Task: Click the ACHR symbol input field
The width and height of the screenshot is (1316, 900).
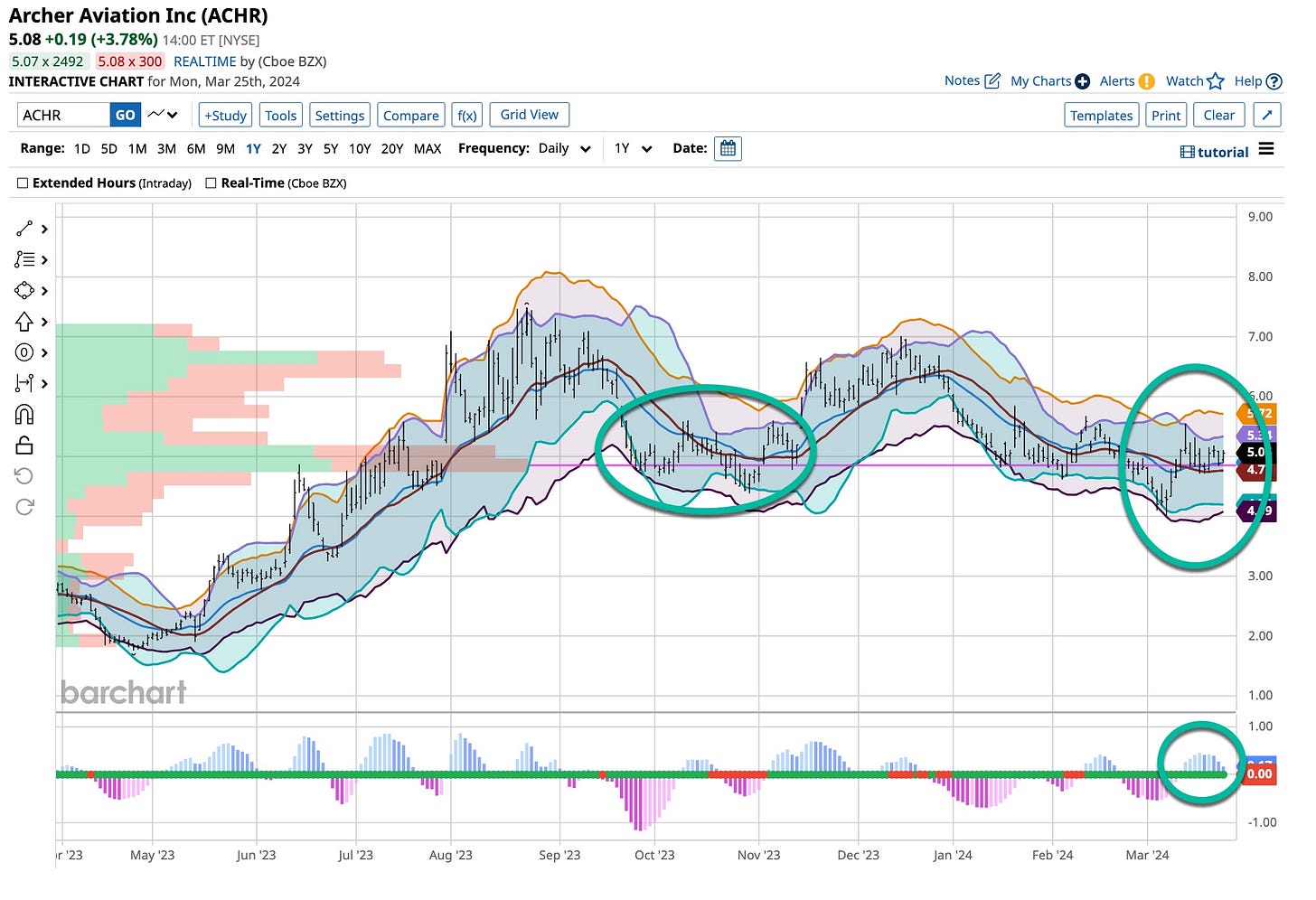Action: [x=64, y=115]
